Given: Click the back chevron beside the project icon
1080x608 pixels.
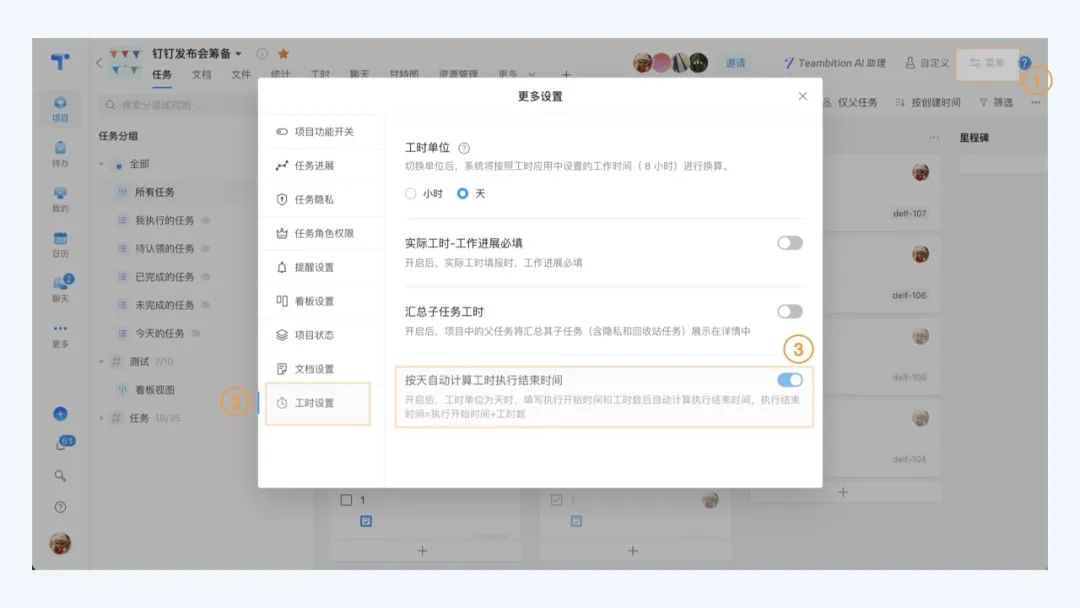Looking at the screenshot, I should pos(99,63).
